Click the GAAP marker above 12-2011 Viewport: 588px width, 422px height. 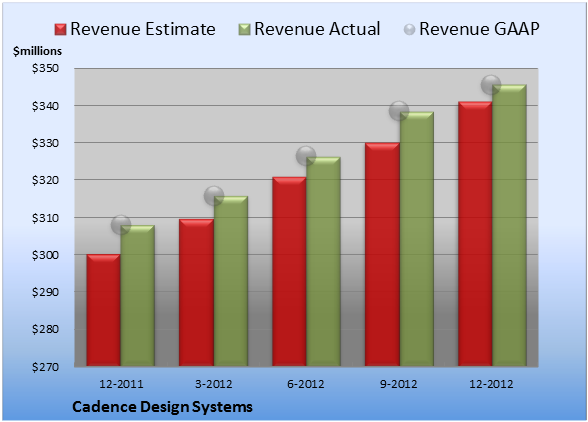pos(121,225)
